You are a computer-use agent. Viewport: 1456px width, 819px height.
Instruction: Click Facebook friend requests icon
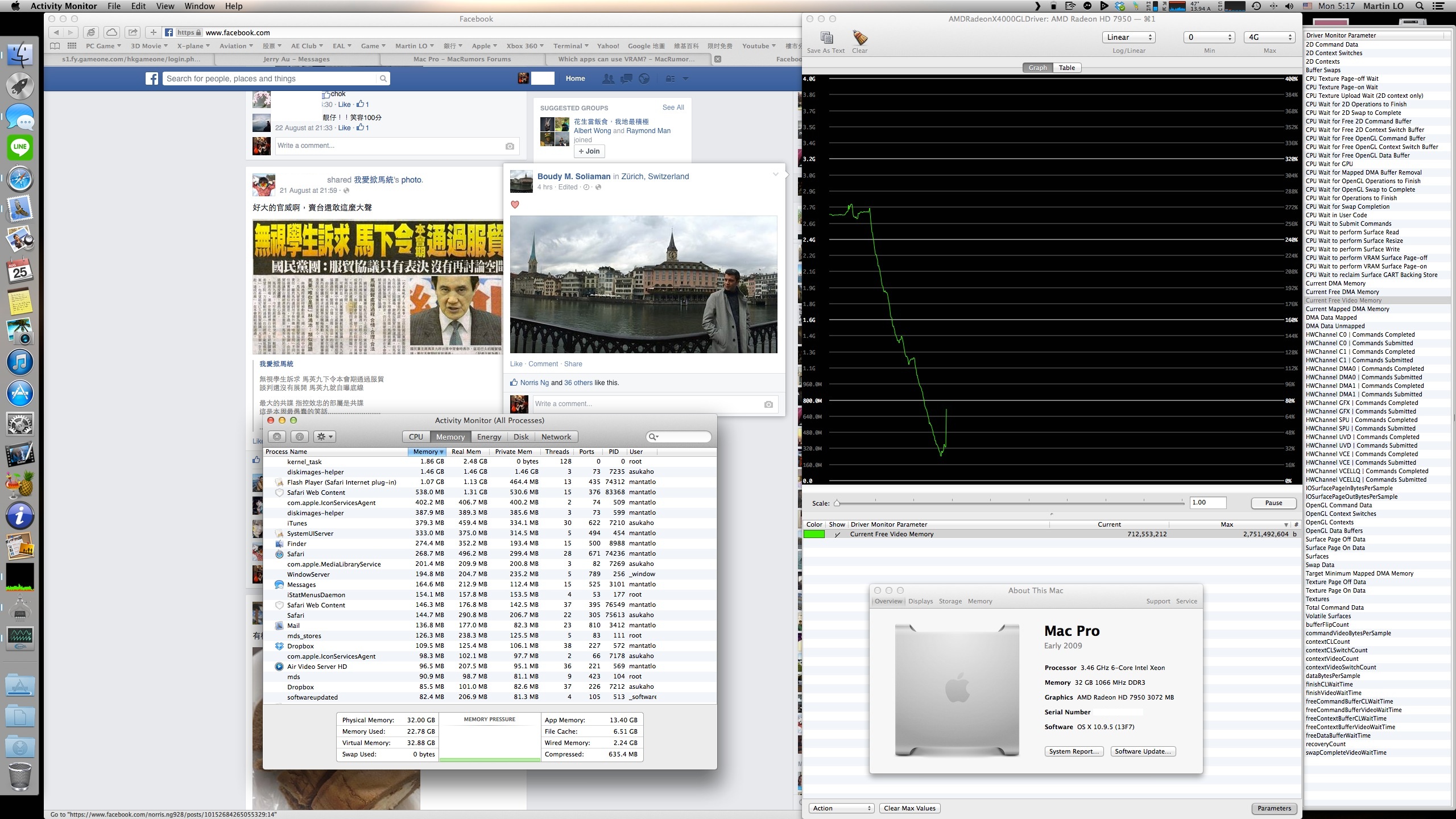[608, 79]
